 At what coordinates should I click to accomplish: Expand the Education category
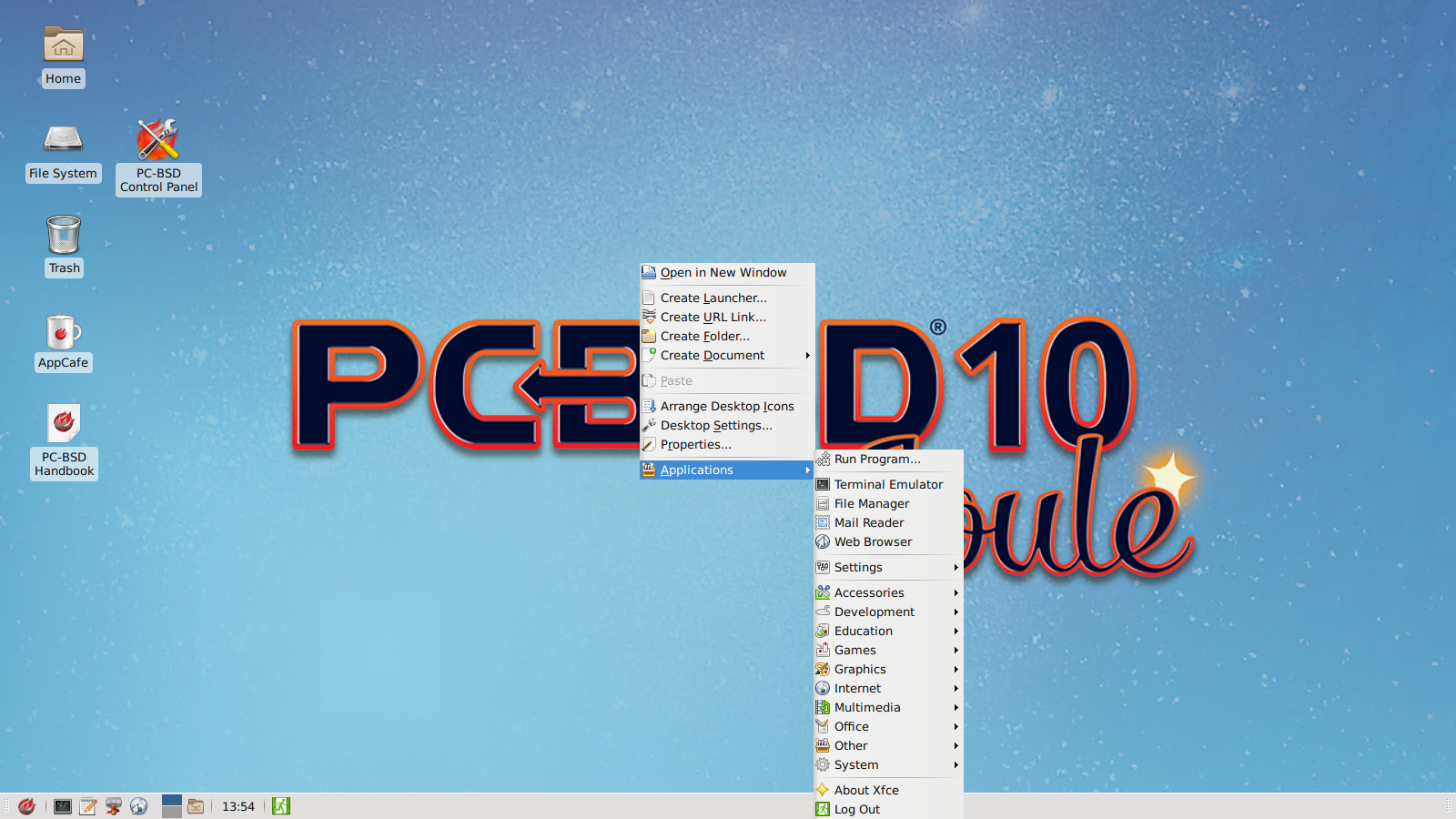pyautogui.click(x=888, y=631)
